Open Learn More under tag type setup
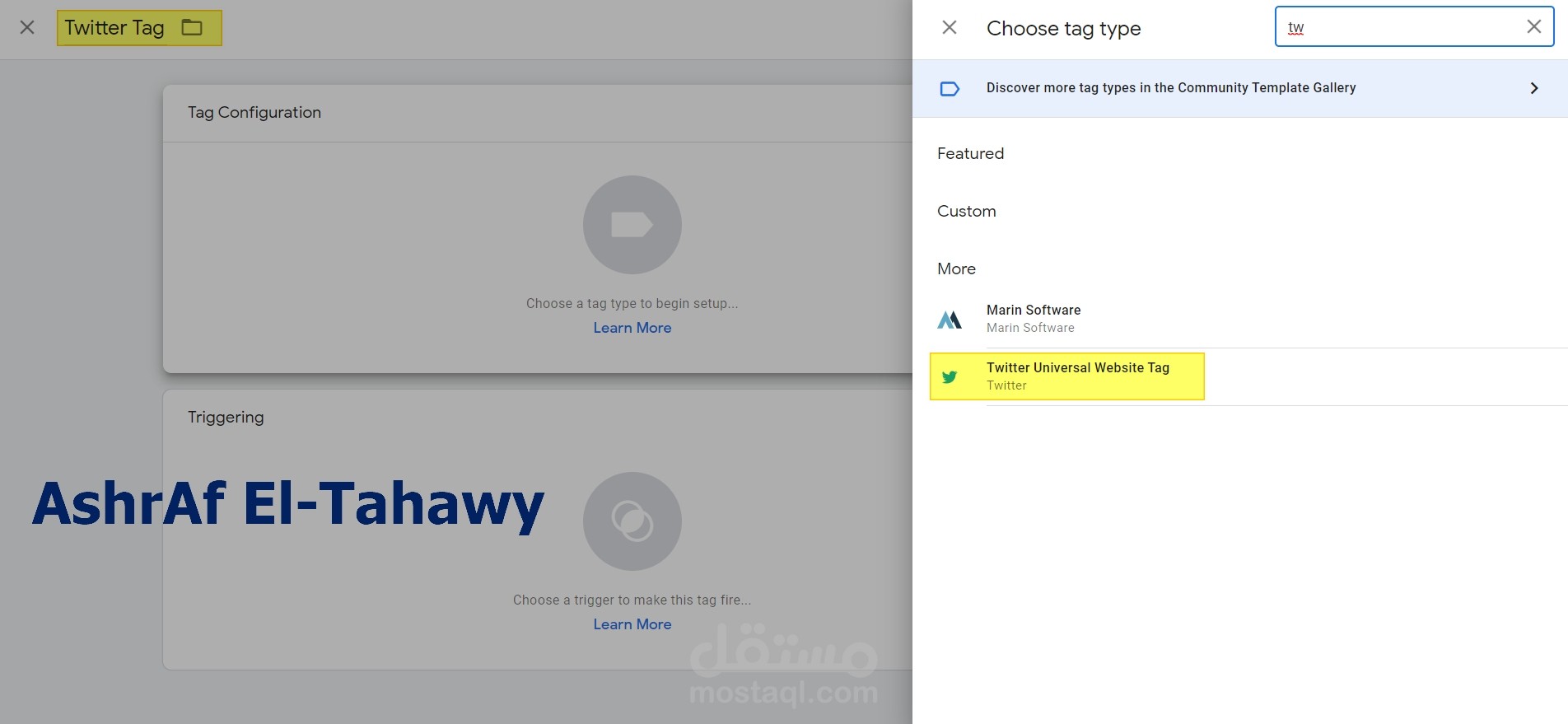This screenshot has width=1568, height=724. (x=632, y=328)
